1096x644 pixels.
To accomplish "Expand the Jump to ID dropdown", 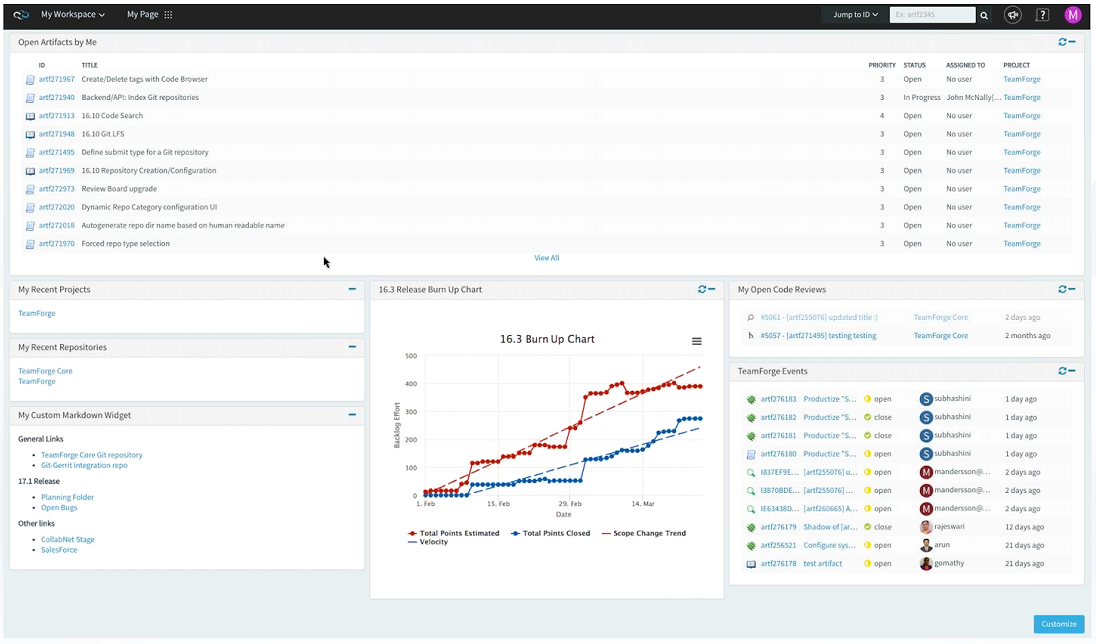I will tap(855, 15).
